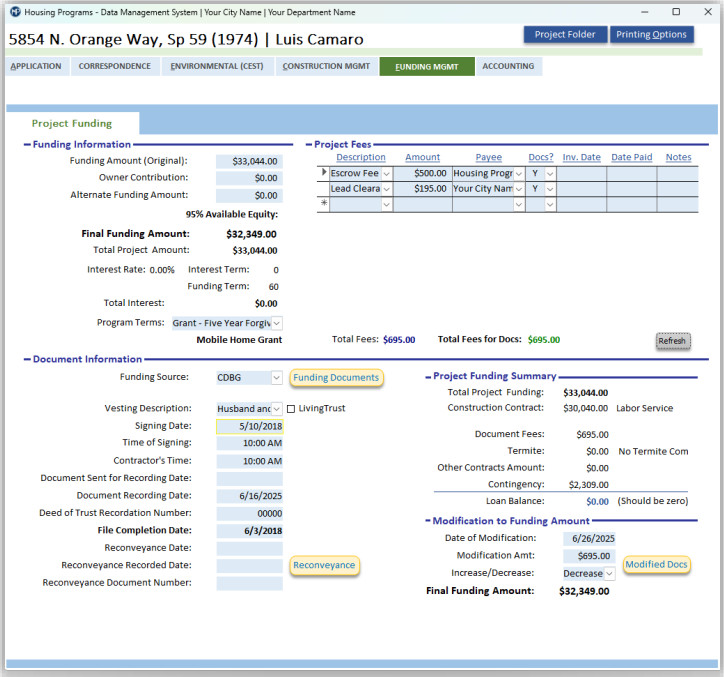Click the Reconveyance Date field

(249, 549)
